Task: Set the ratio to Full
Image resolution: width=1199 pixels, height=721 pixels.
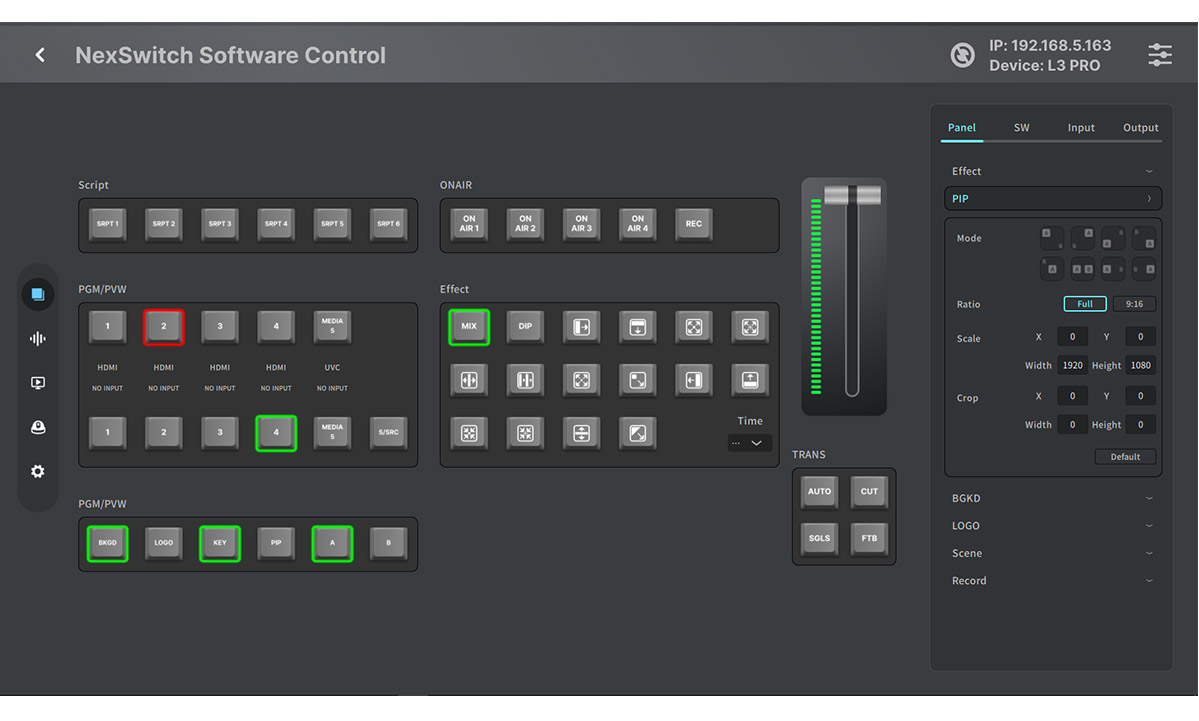Action: click(x=1084, y=304)
